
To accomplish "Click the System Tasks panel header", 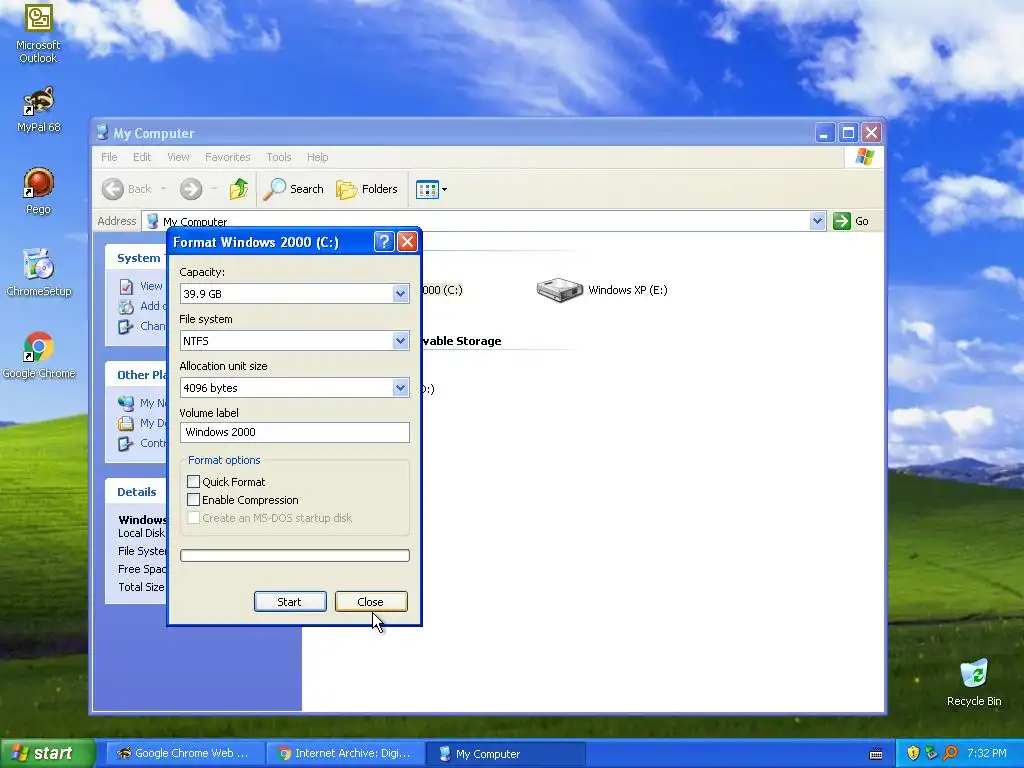I will [136, 258].
